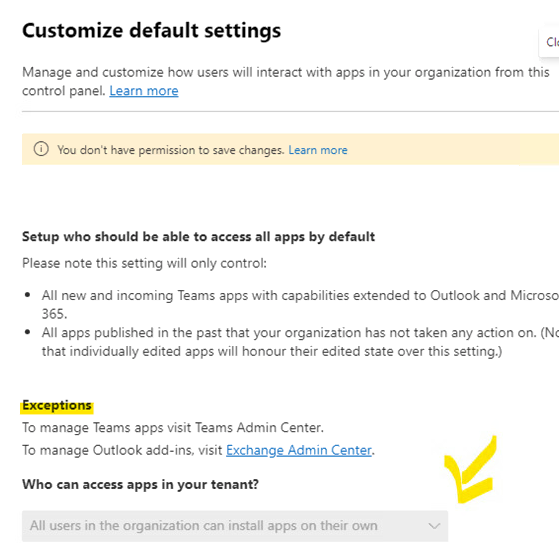This screenshot has height=548, width=559.
Task: Click the 'To manage Teams apps visit Teams Admin Center' line
Action: pyautogui.click(x=173, y=427)
